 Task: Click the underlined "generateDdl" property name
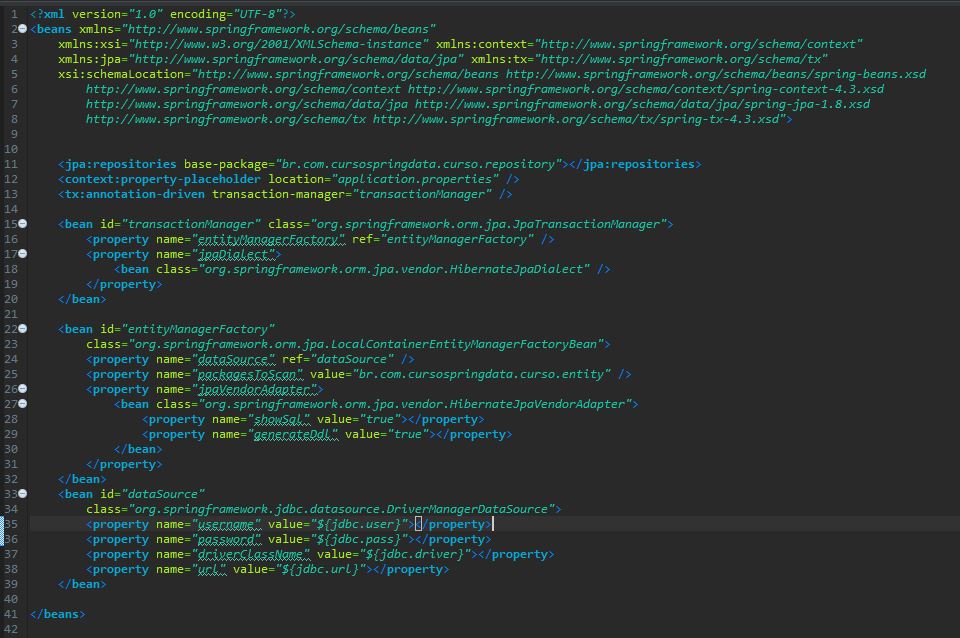point(296,434)
